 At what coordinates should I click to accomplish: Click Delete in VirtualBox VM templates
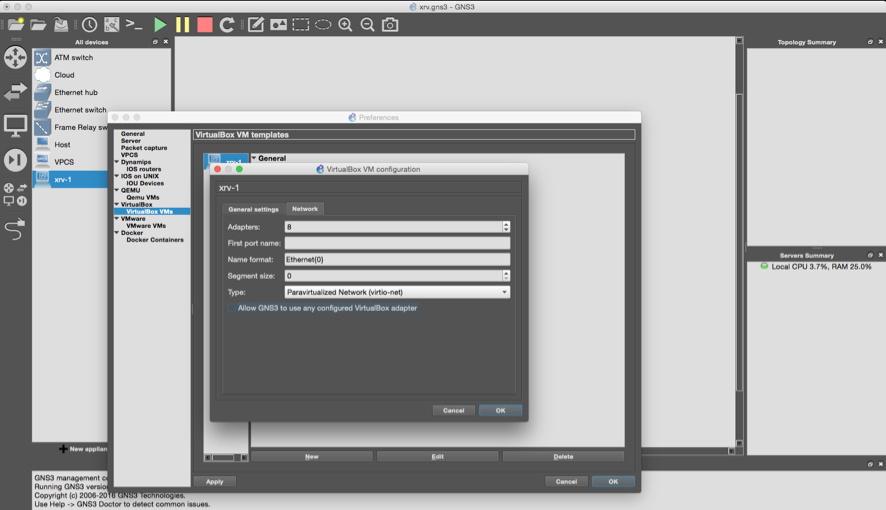563,456
